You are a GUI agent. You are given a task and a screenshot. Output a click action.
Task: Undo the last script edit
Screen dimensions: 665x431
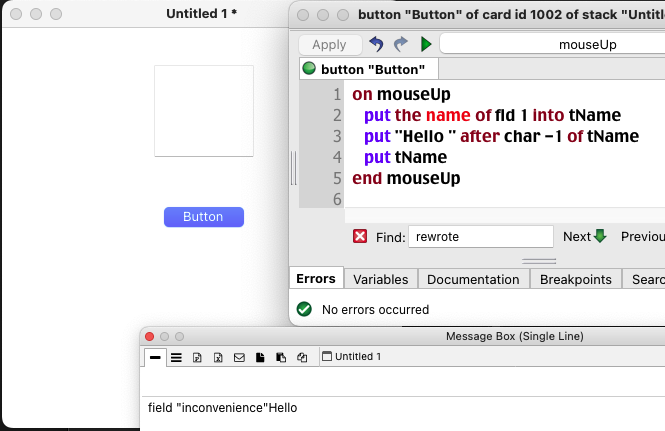(376, 44)
